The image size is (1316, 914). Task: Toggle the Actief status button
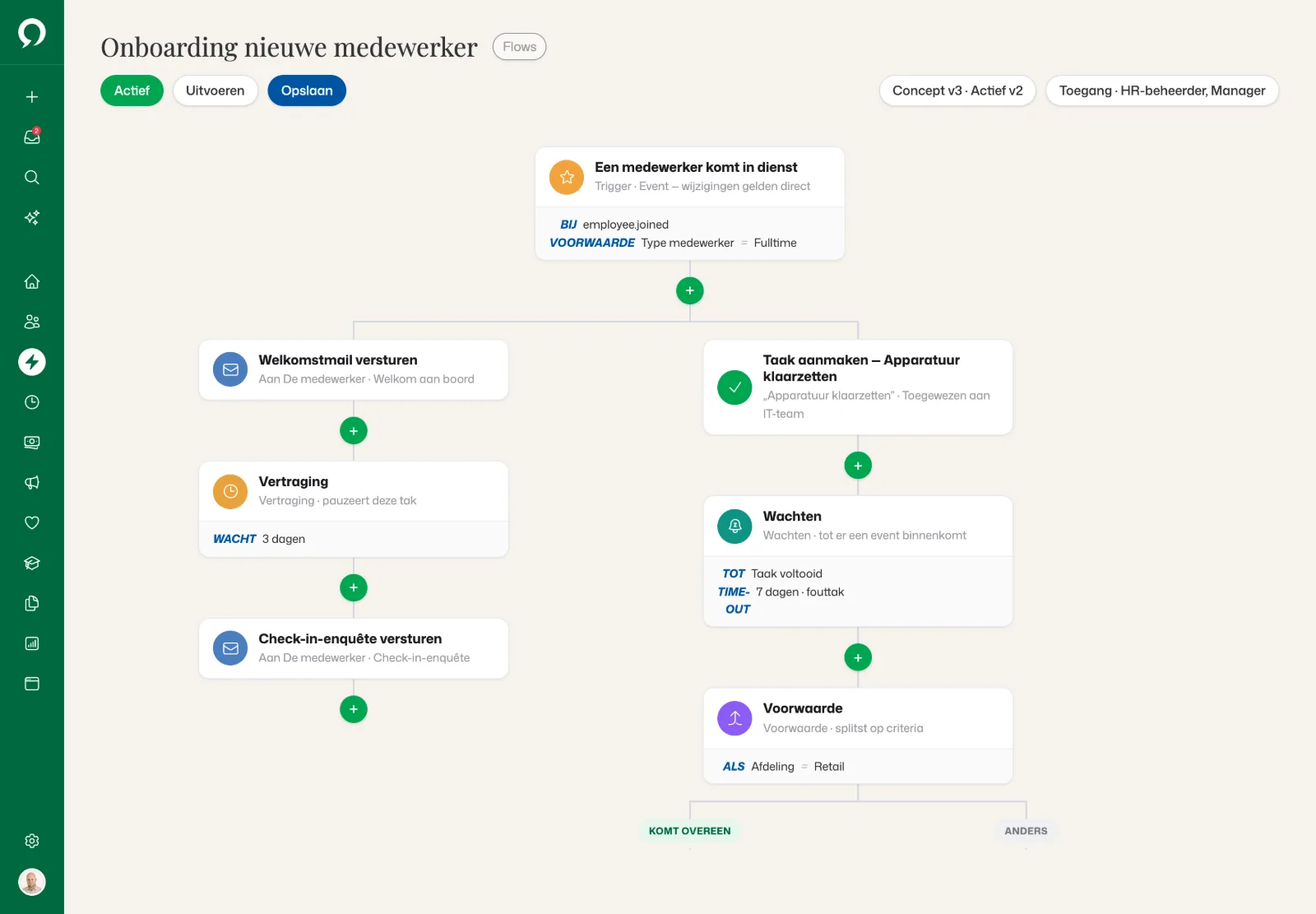[x=132, y=90]
